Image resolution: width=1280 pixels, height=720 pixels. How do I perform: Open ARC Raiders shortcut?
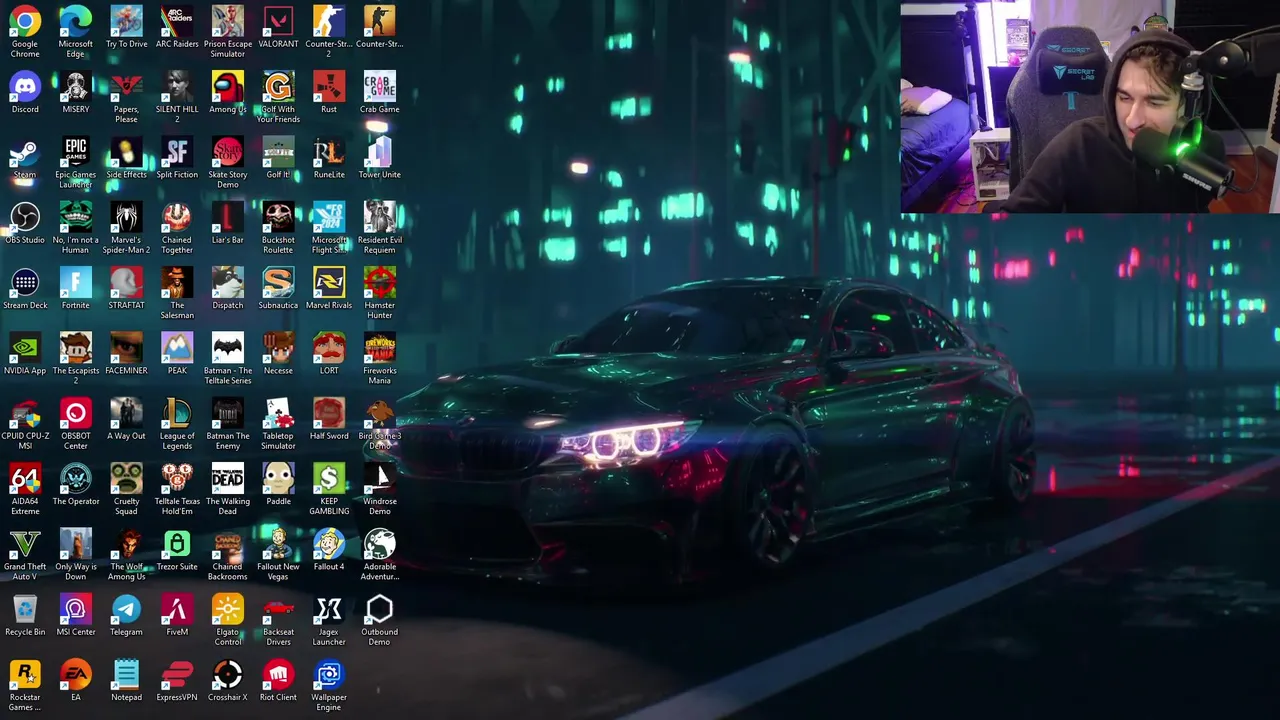177,22
